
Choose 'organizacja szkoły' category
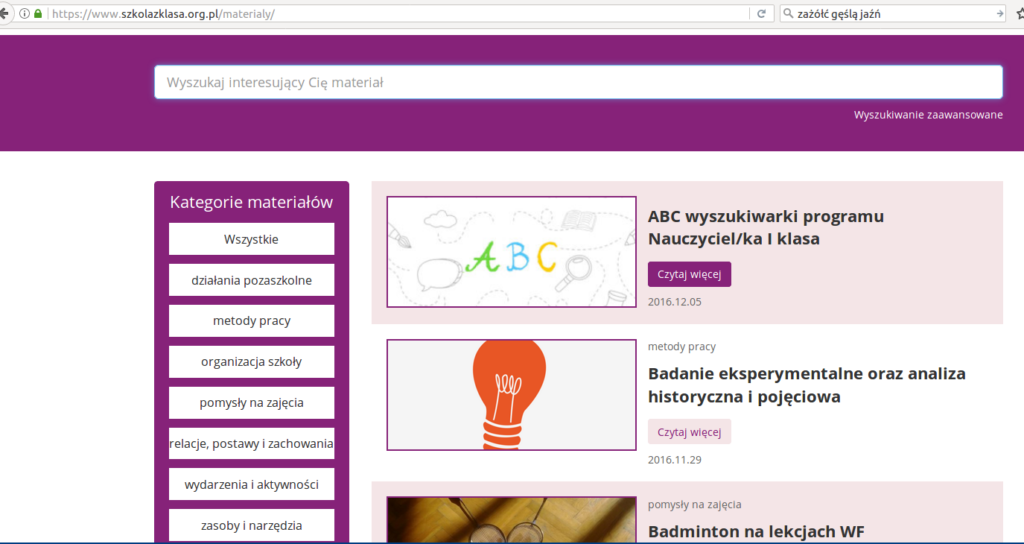click(x=251, y=362)
